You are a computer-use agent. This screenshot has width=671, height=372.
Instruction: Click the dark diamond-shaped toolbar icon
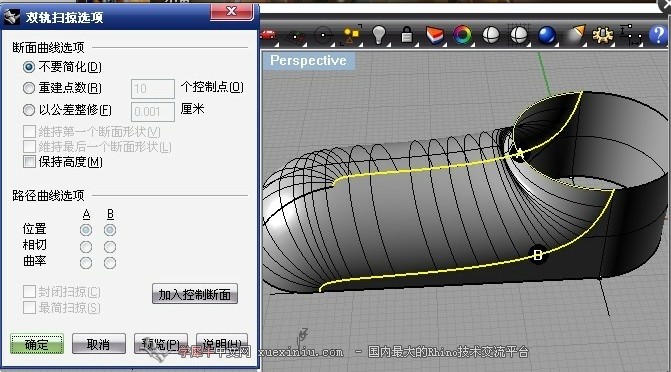coord(296,36)
